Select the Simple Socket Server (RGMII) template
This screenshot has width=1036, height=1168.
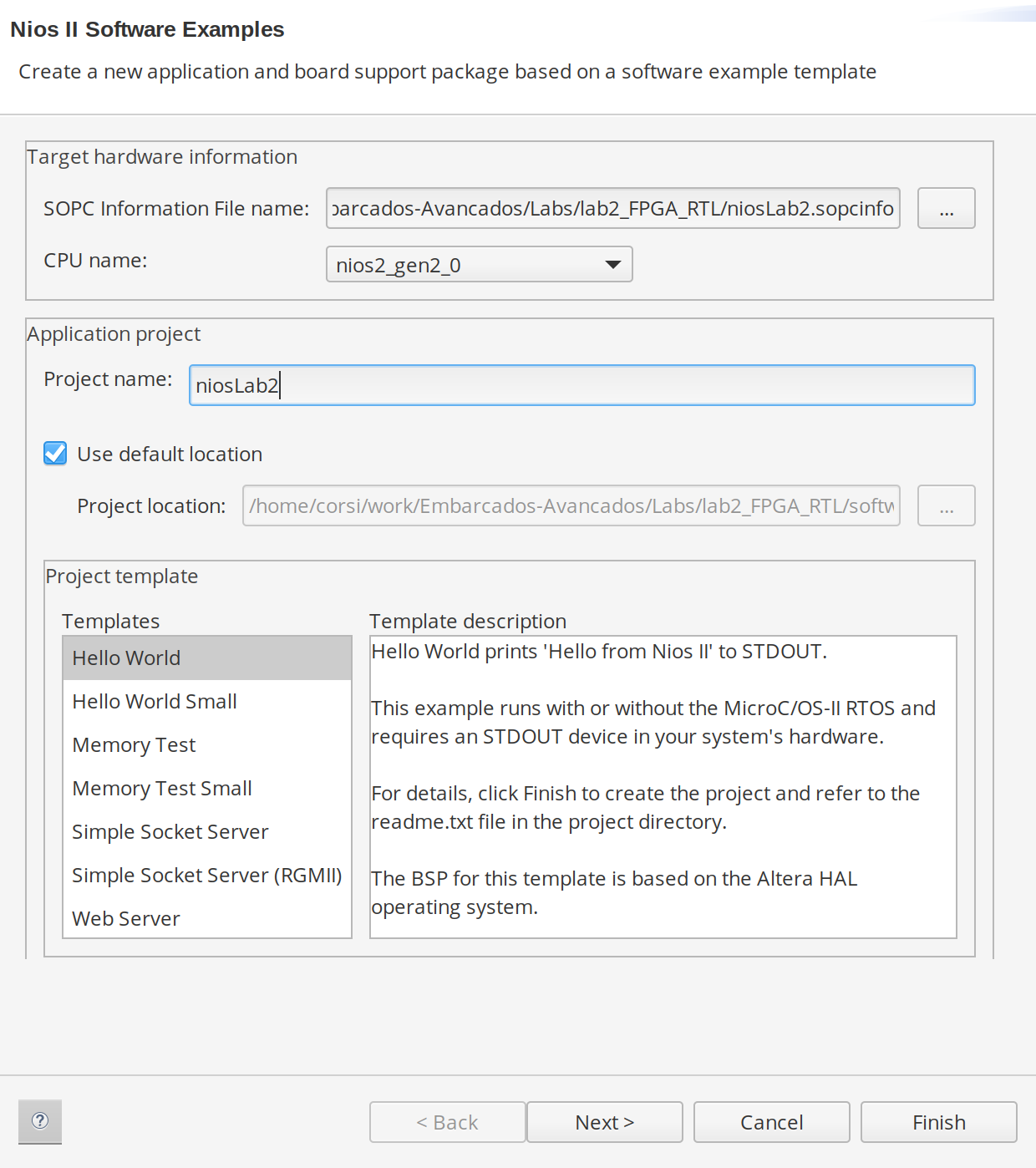(x=207, y=876)
